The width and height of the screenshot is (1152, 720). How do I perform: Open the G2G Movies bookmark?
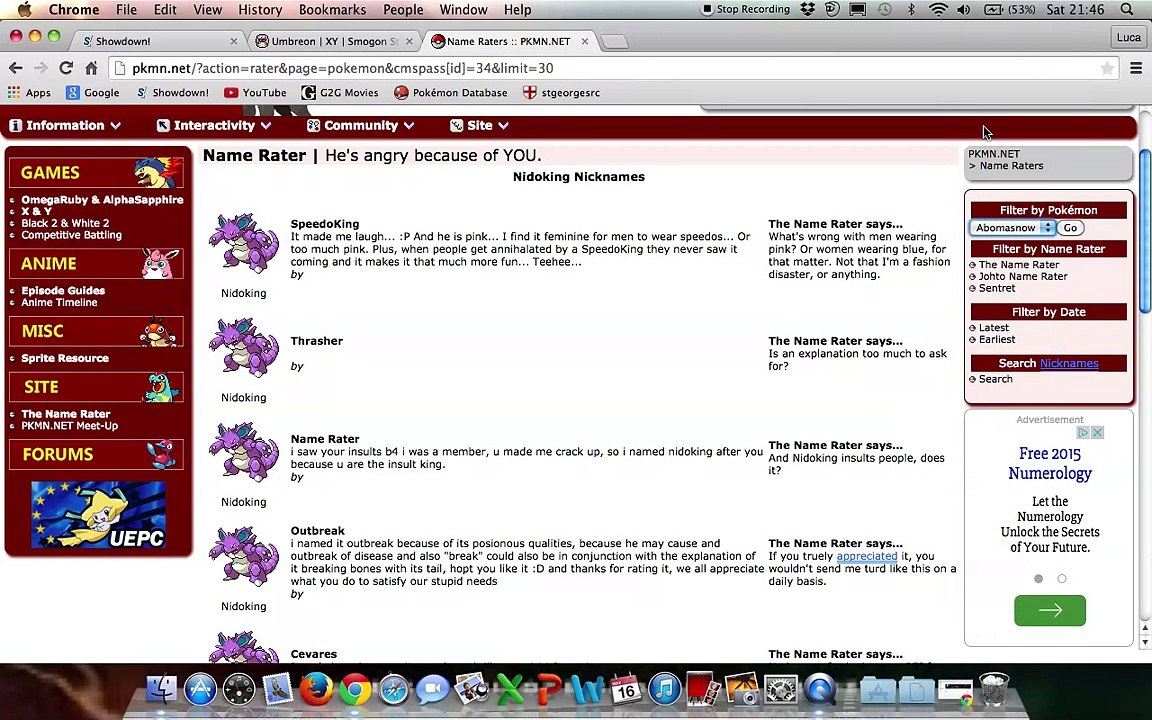click(340, 93)
